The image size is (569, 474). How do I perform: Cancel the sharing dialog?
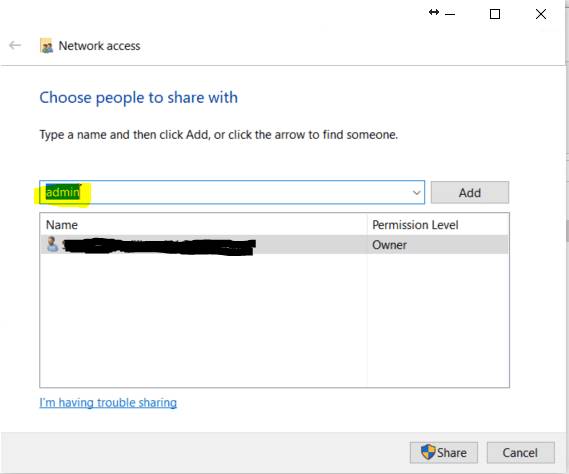[x=520, y=453]
